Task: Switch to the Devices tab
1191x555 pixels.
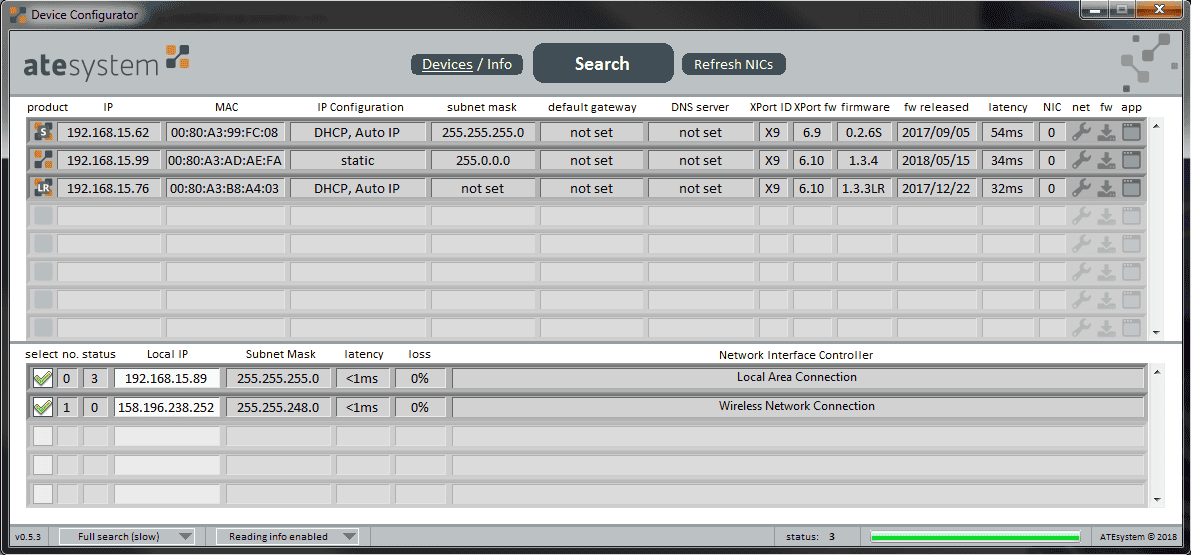Action: [x=447, y=65]
